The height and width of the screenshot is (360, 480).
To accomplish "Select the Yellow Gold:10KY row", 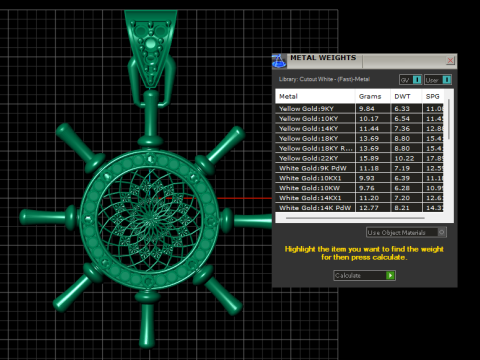I will tap(359, 119).
